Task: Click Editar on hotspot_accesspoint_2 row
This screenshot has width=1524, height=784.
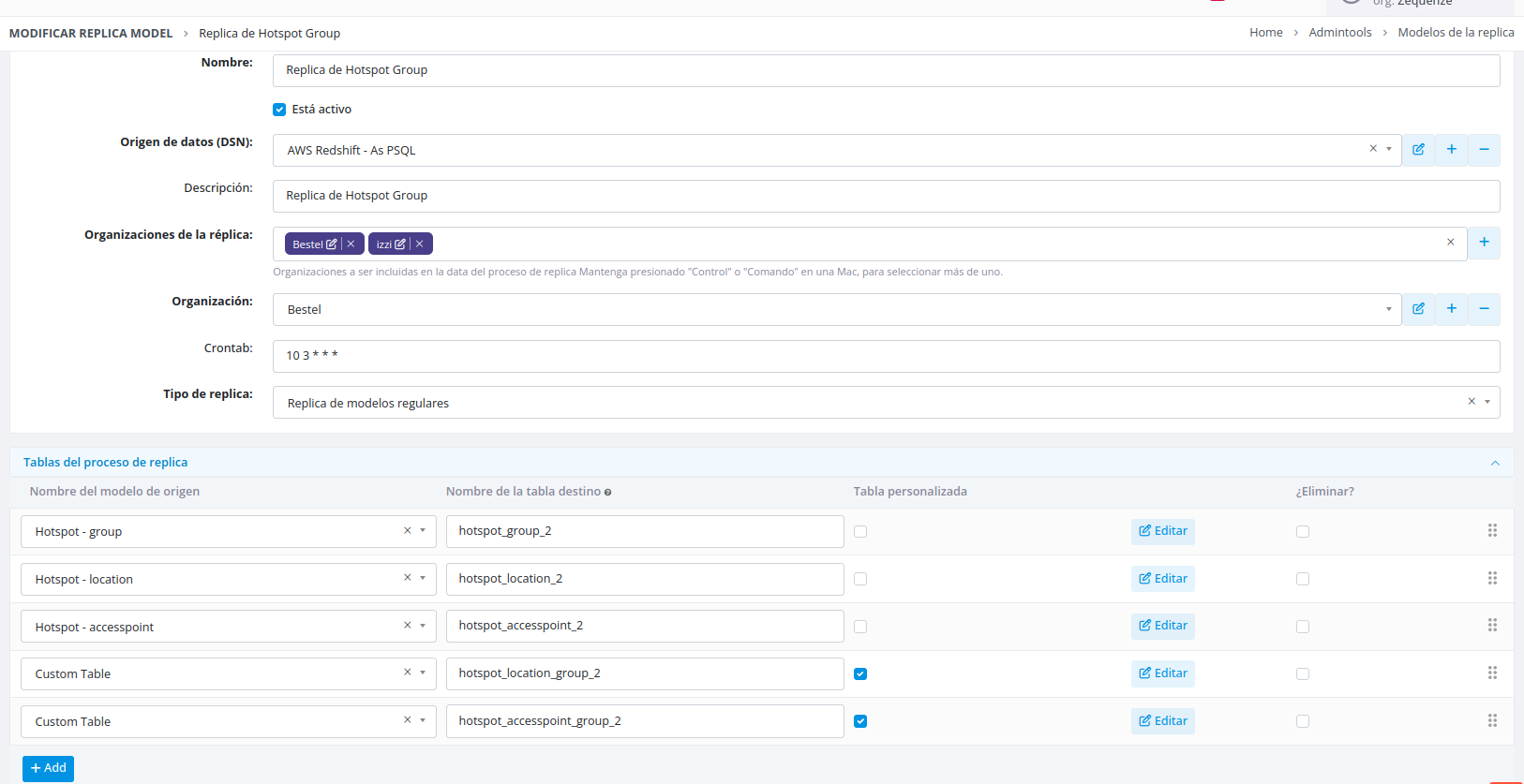Action: click(1163, 626)
